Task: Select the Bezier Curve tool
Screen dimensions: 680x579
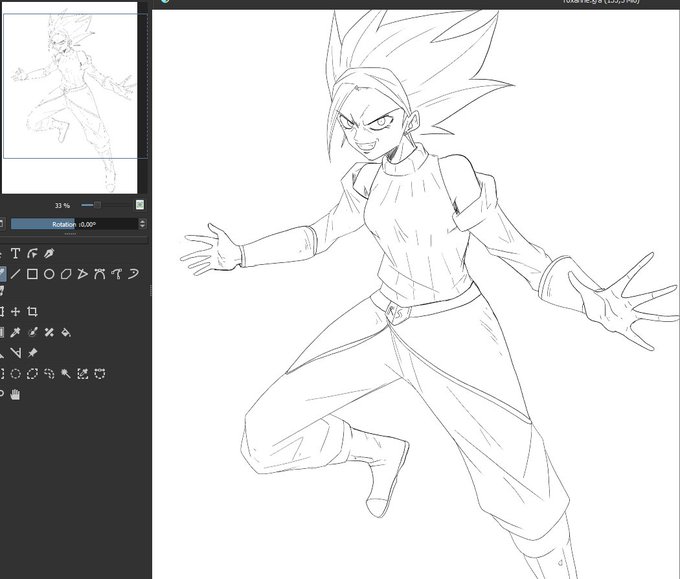Action: 100,274
